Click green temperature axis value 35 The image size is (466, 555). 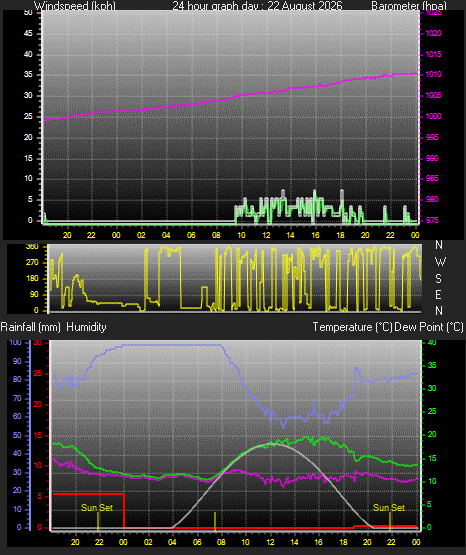432,365
